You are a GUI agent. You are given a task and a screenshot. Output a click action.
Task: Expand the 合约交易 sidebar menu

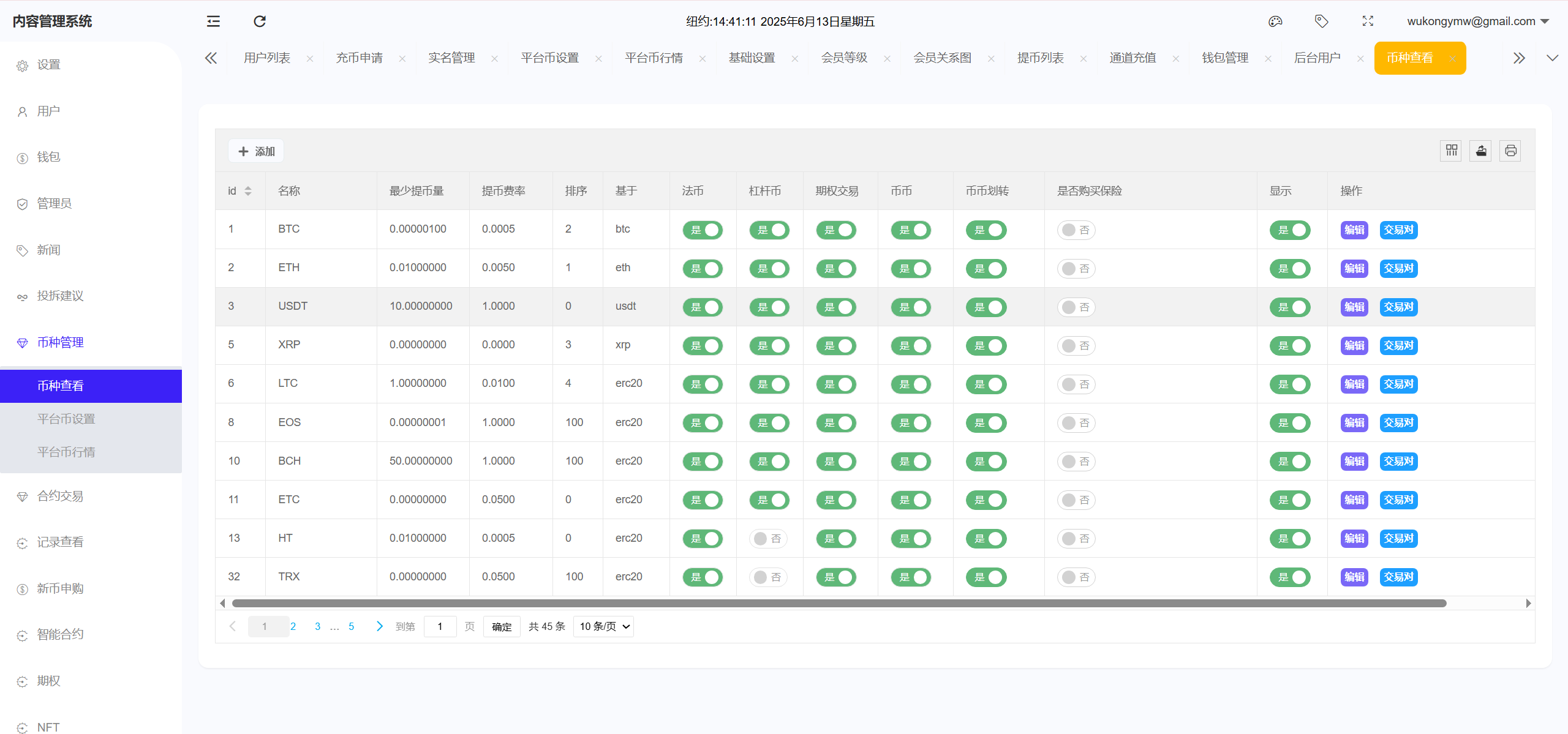coord(60,496)
